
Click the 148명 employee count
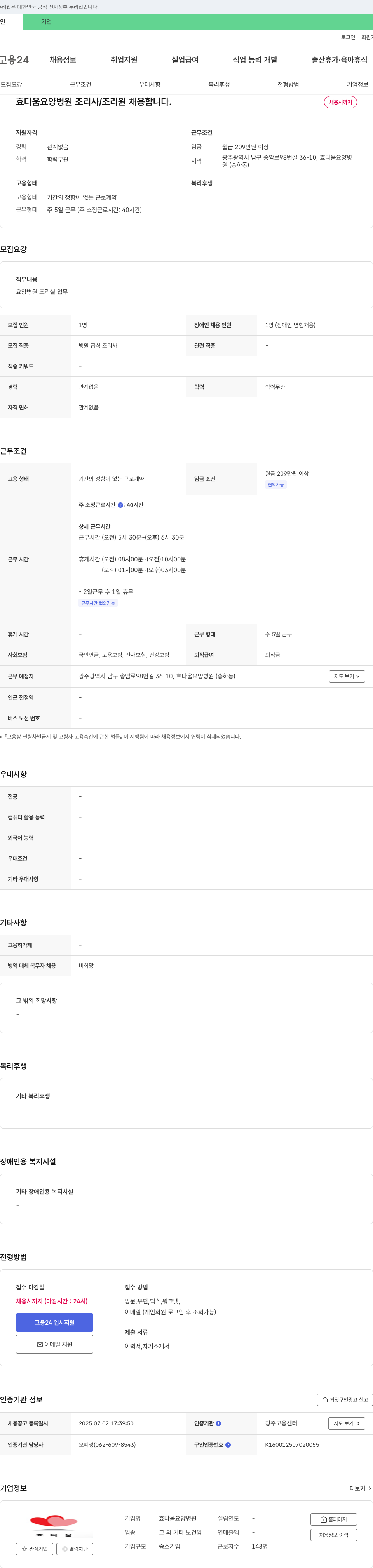(x=260, y=1547)
